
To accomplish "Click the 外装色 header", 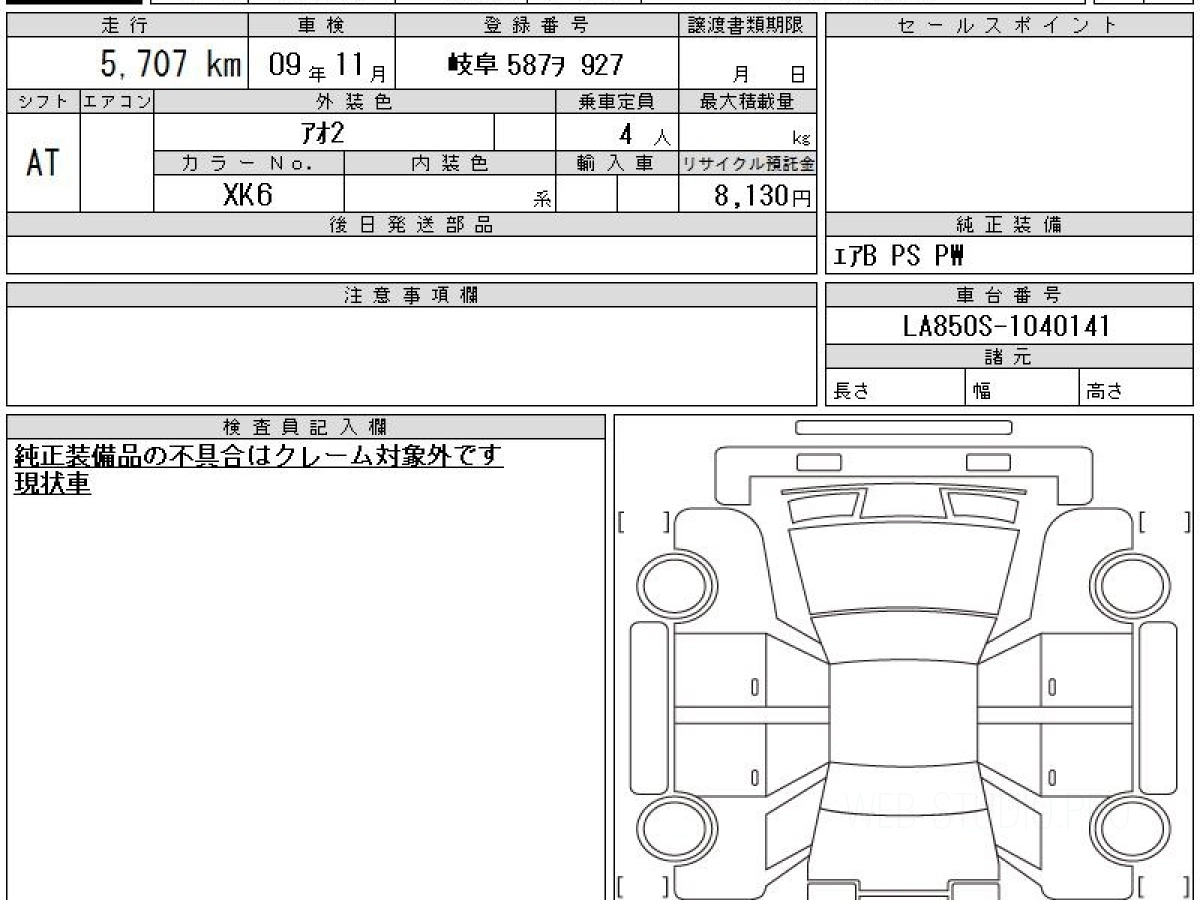I will (354, 101).
